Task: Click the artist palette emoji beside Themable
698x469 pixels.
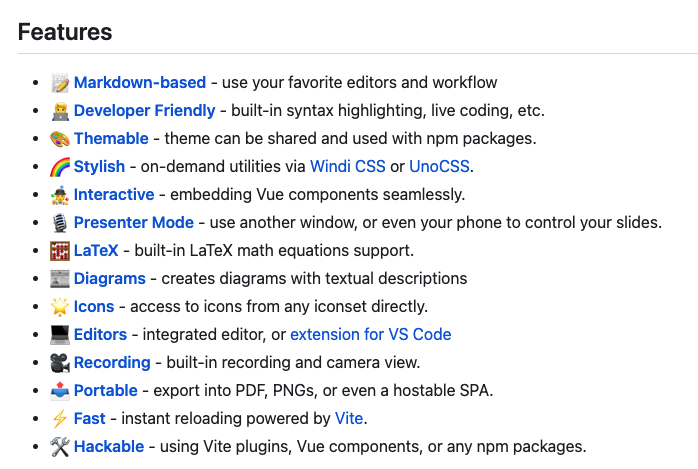Action: 59,139
